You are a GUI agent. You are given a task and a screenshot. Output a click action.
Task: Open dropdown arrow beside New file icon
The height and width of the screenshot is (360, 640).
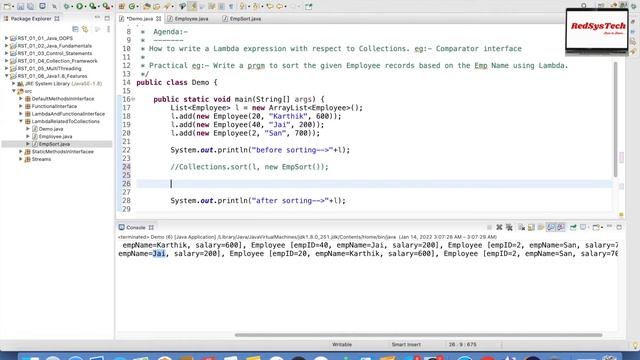[13, 7]
